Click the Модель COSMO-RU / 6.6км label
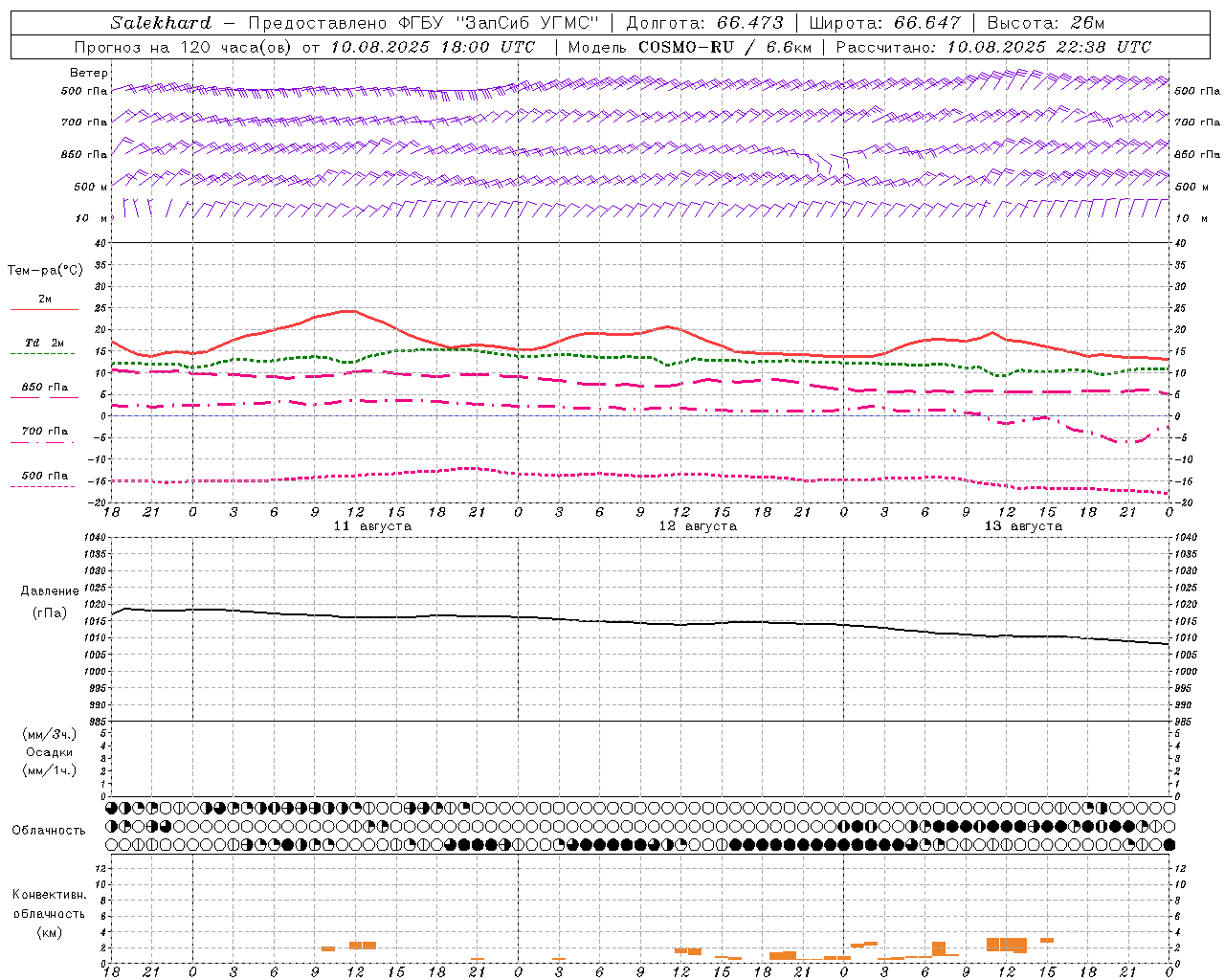Image resolution: width=1225 pixels, height=980 pixels. click(x=689, y=47)
